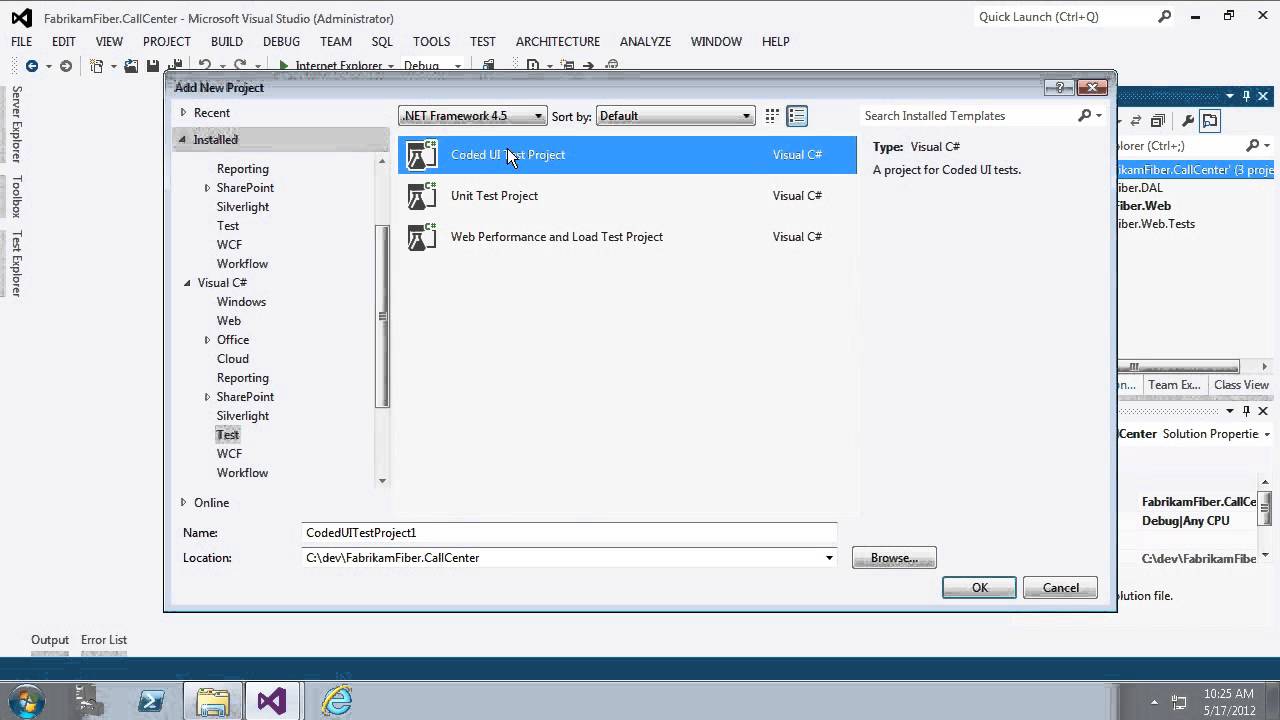
Task: Switch to the Class View tab
Action: coord(1241,385)
